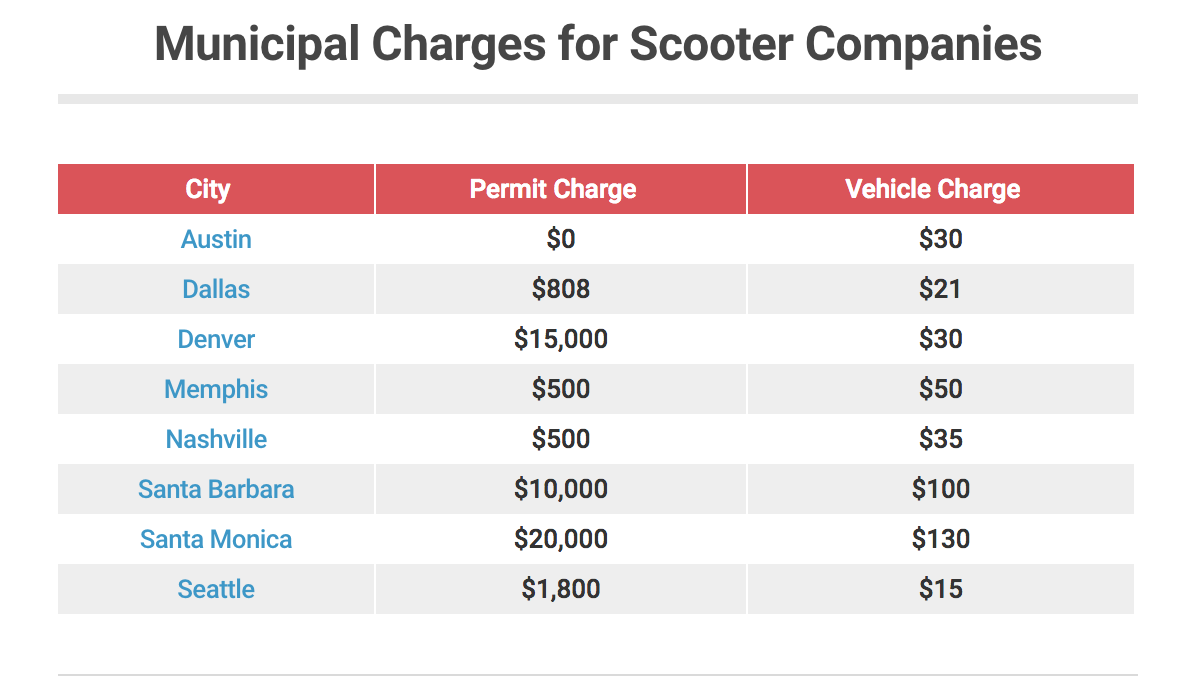Open the Santa Barbara link

216,490
